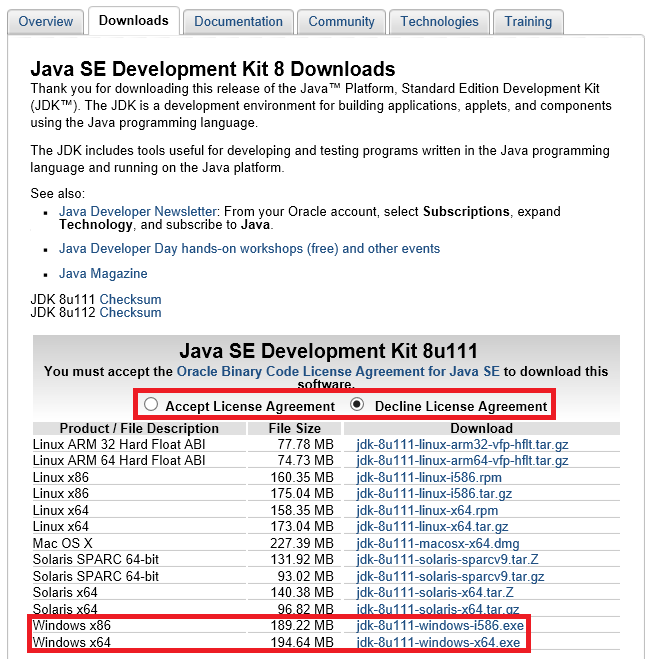Download jdk-8u111-linux-x64.tar.gz
Image resolution: width=653 pixels, height=659 pixels.
432,527
